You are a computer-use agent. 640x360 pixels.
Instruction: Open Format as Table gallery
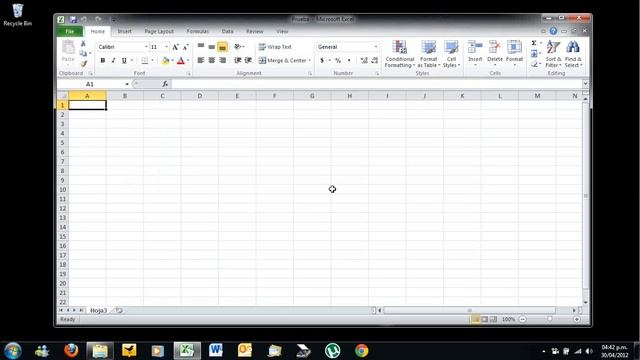point(429,54)
